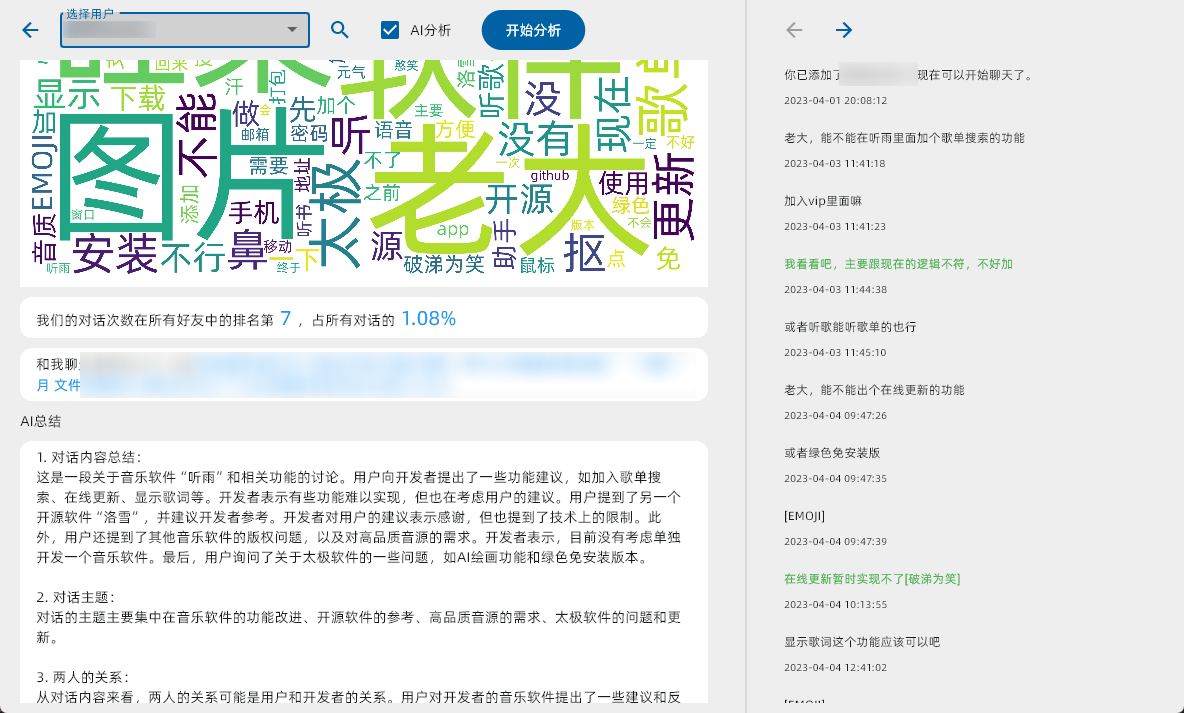Click '3. 两人的关系:' heading in summary
The height and width of the screenshot is (713, 1184).
[x=83, y=678]
